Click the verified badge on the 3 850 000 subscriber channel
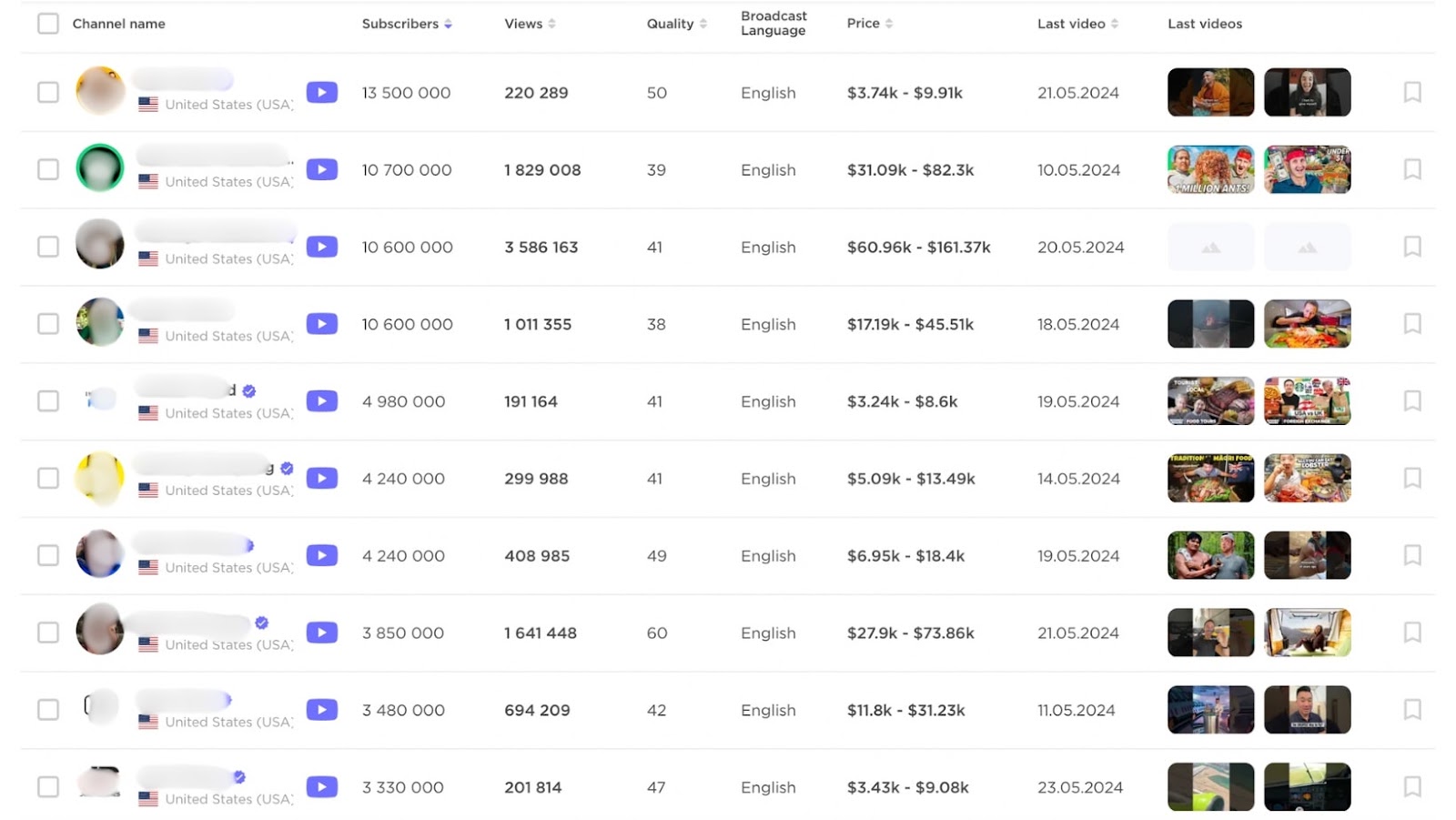The width and height of the screenshot is (1456, 820). [x=261, y=621]
